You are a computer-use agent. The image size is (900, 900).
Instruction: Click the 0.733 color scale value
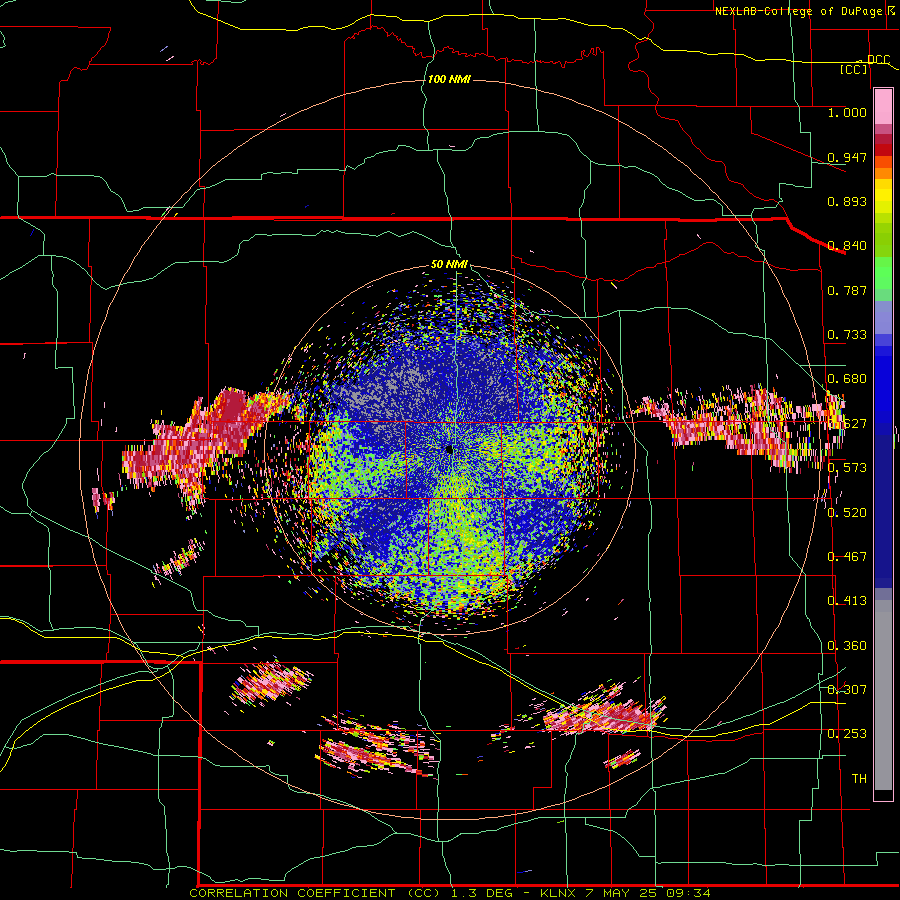[847, 335]
